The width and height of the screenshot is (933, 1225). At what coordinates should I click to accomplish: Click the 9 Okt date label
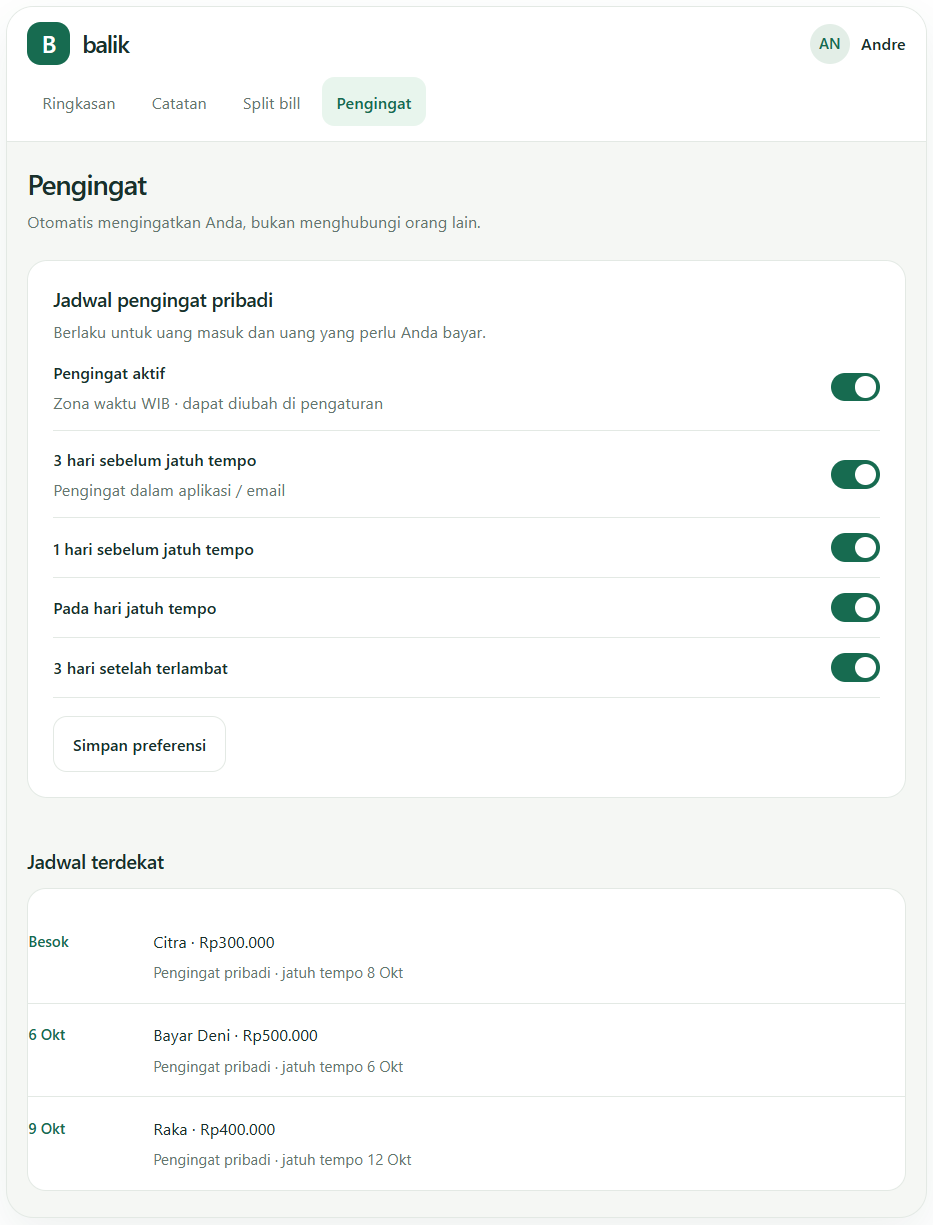pyautogui.click(x=47, y=1129)
